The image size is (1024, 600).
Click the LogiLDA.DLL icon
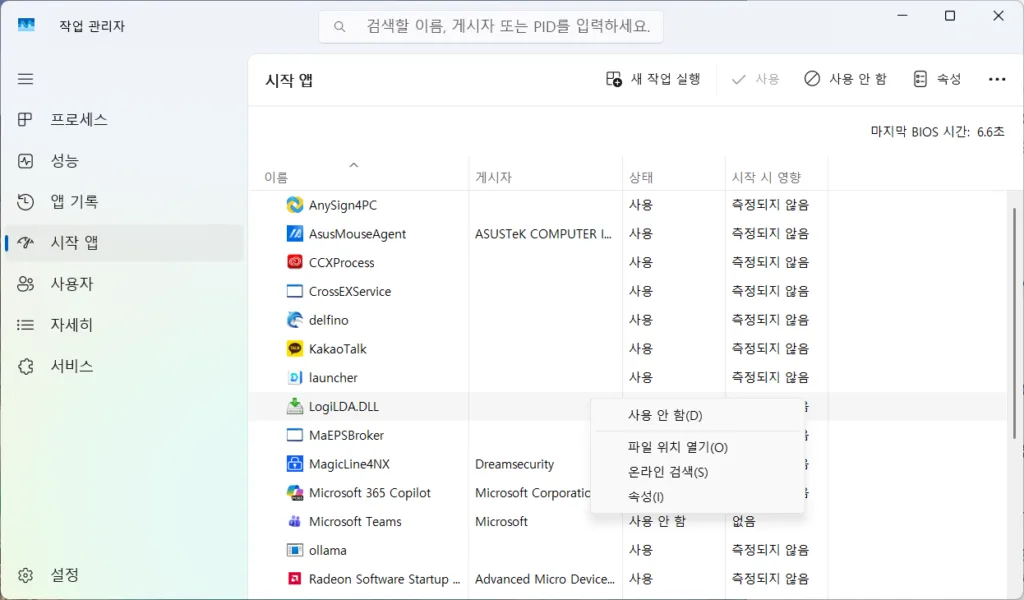(x=295, y=406)
